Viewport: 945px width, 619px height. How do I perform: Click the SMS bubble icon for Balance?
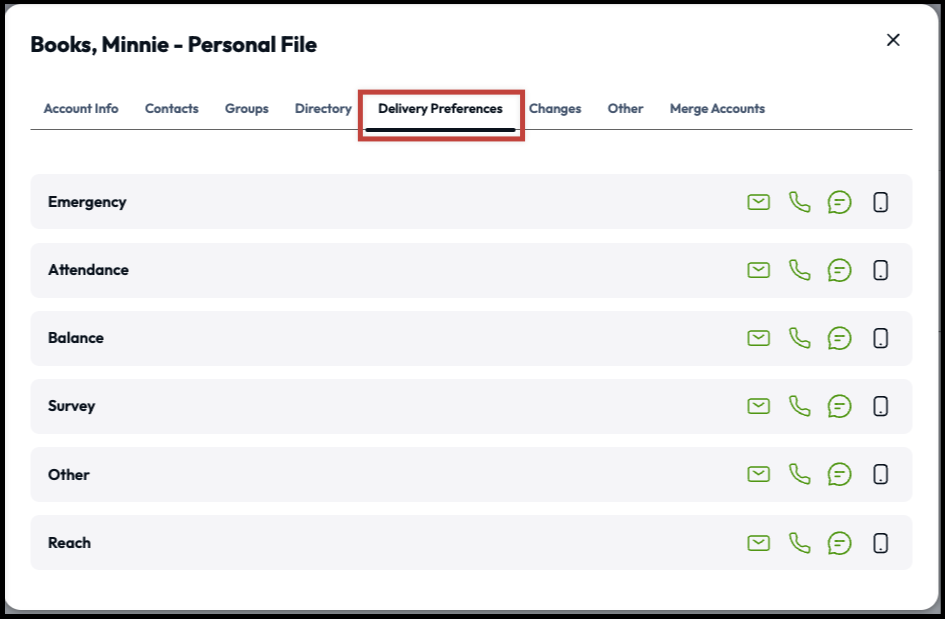tap(840, 337)
